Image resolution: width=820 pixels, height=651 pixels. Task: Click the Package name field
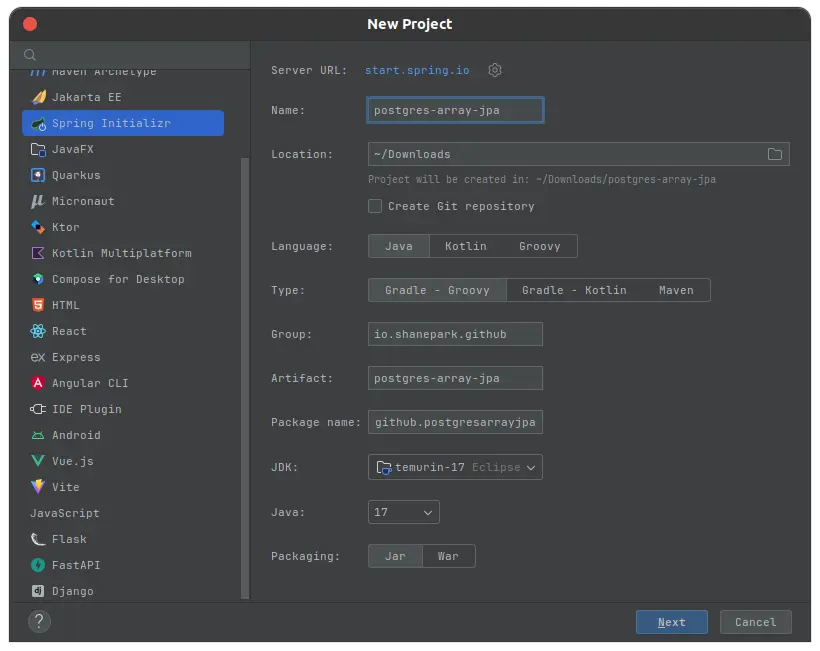(455, 422)
